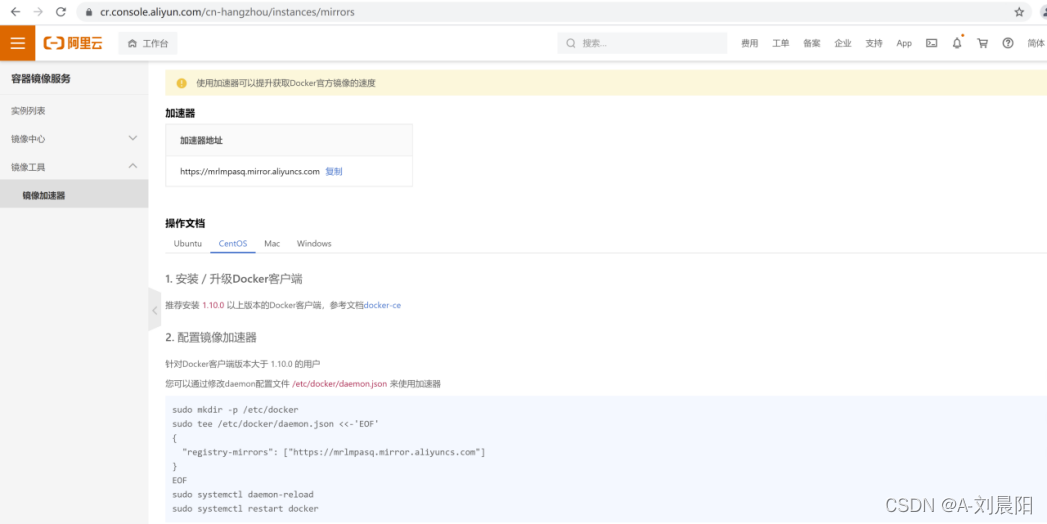This screenshot has height=524, width=1047.
Task: Open the notifications bell
Action: [957, 43]
